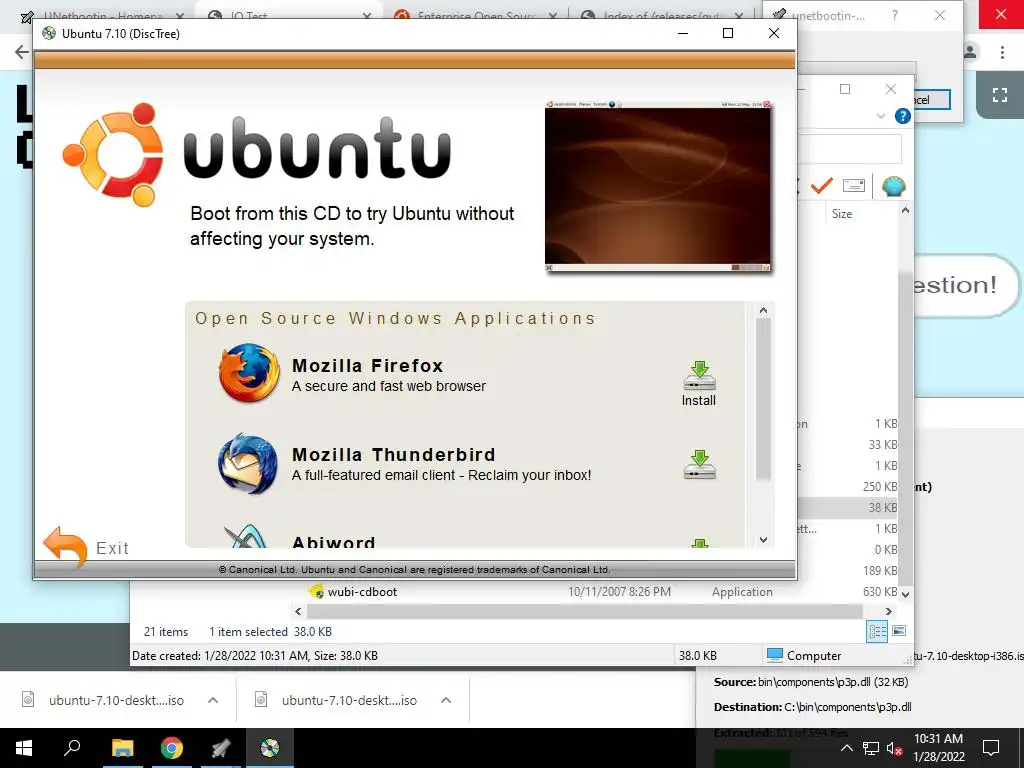This screenshot has width=1024, height=768.
Task: Open second ubuntu-7.10 iso download item
Action: coord(336,700)
